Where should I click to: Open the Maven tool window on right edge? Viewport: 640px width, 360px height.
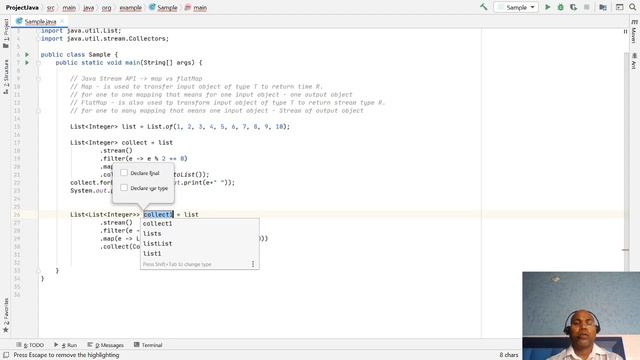point(634,32)
